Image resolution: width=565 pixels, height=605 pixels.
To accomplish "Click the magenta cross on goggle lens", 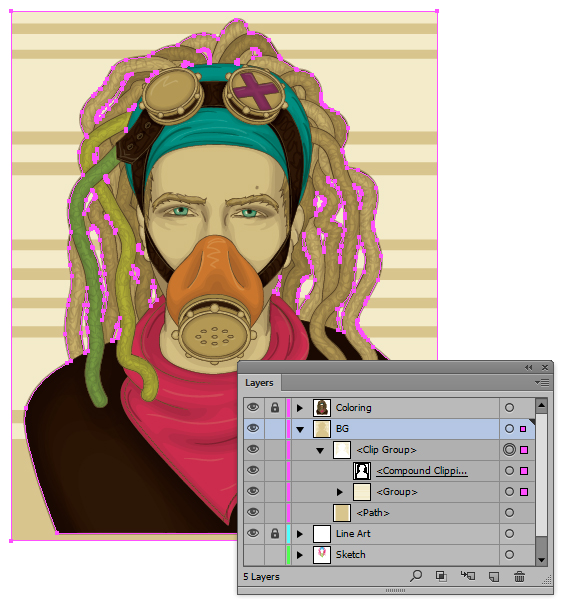I will pyautogui.click(x=255, y=90).
